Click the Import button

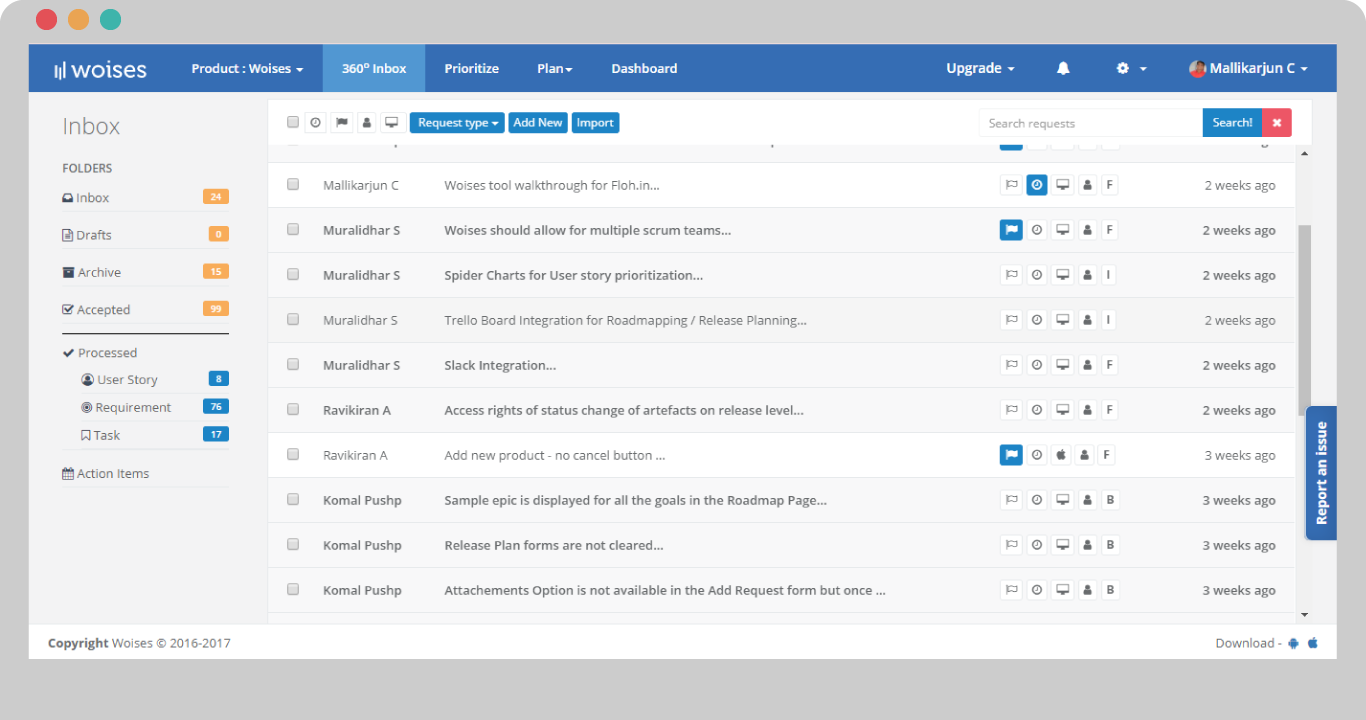click(x=595, y=122)
